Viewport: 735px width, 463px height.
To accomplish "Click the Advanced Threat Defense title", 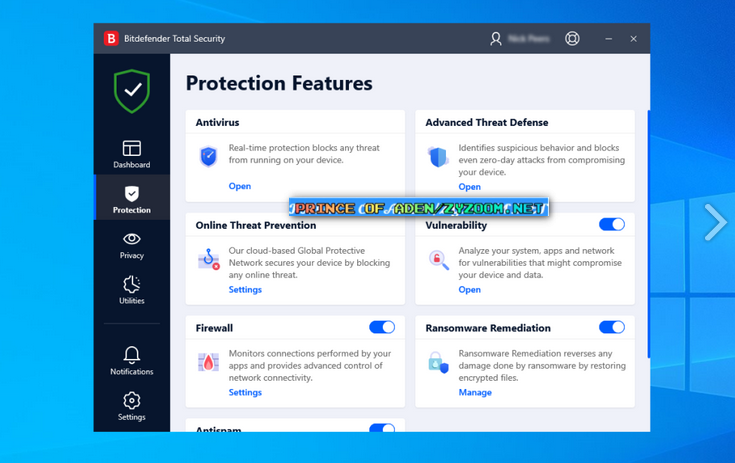I will 487,122.
